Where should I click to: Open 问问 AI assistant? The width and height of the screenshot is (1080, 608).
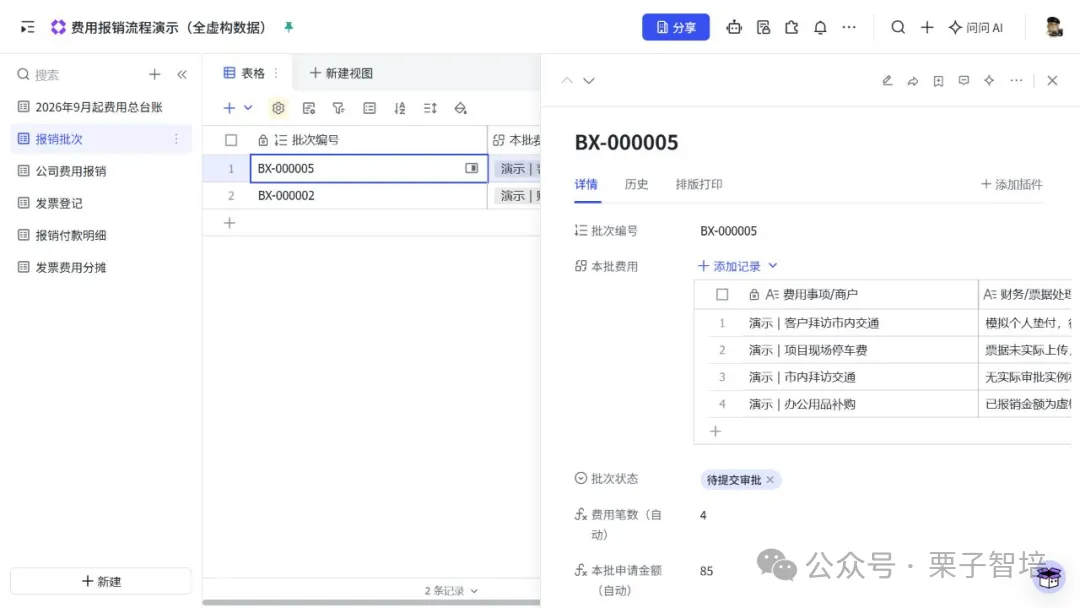click(976, 28)
